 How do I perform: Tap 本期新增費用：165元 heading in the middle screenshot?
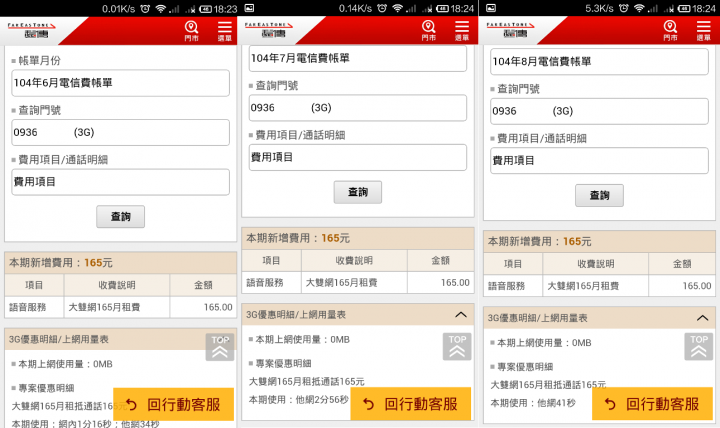point(298,238)
